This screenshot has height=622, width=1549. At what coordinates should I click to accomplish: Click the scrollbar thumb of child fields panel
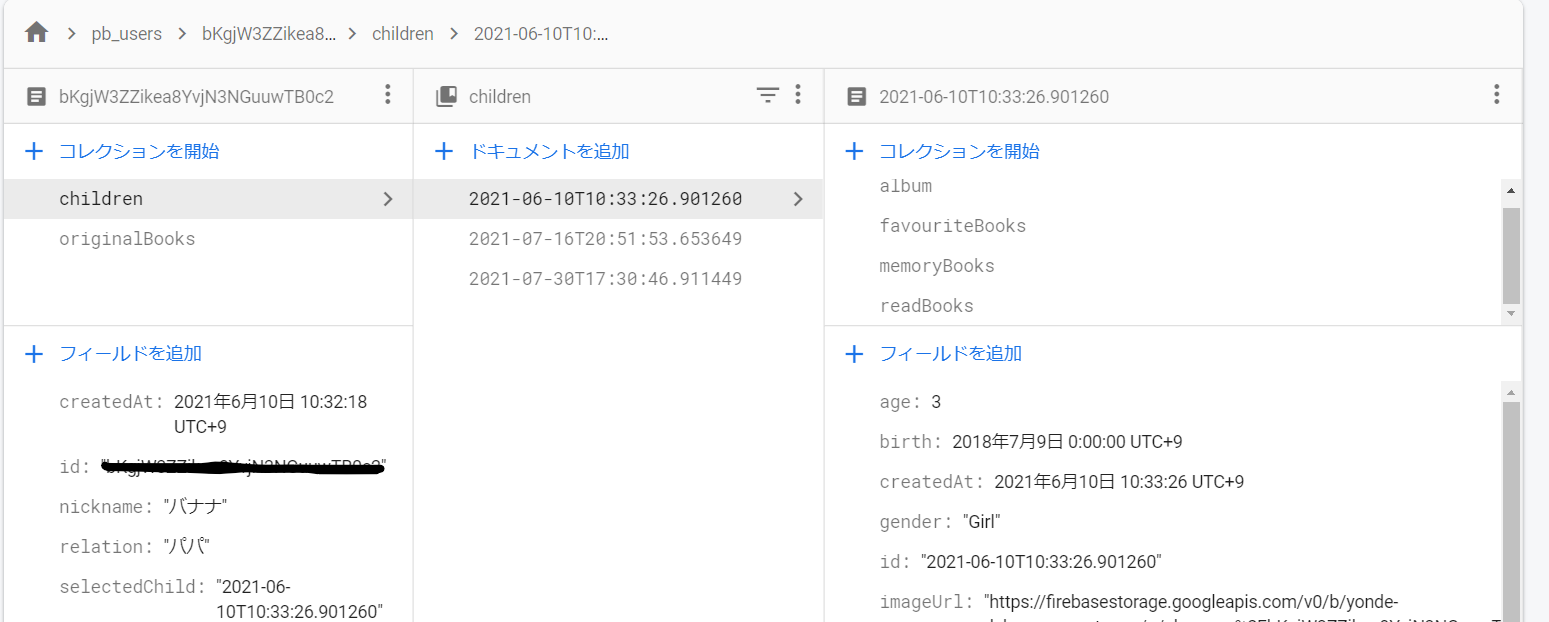pos(1511,512)
